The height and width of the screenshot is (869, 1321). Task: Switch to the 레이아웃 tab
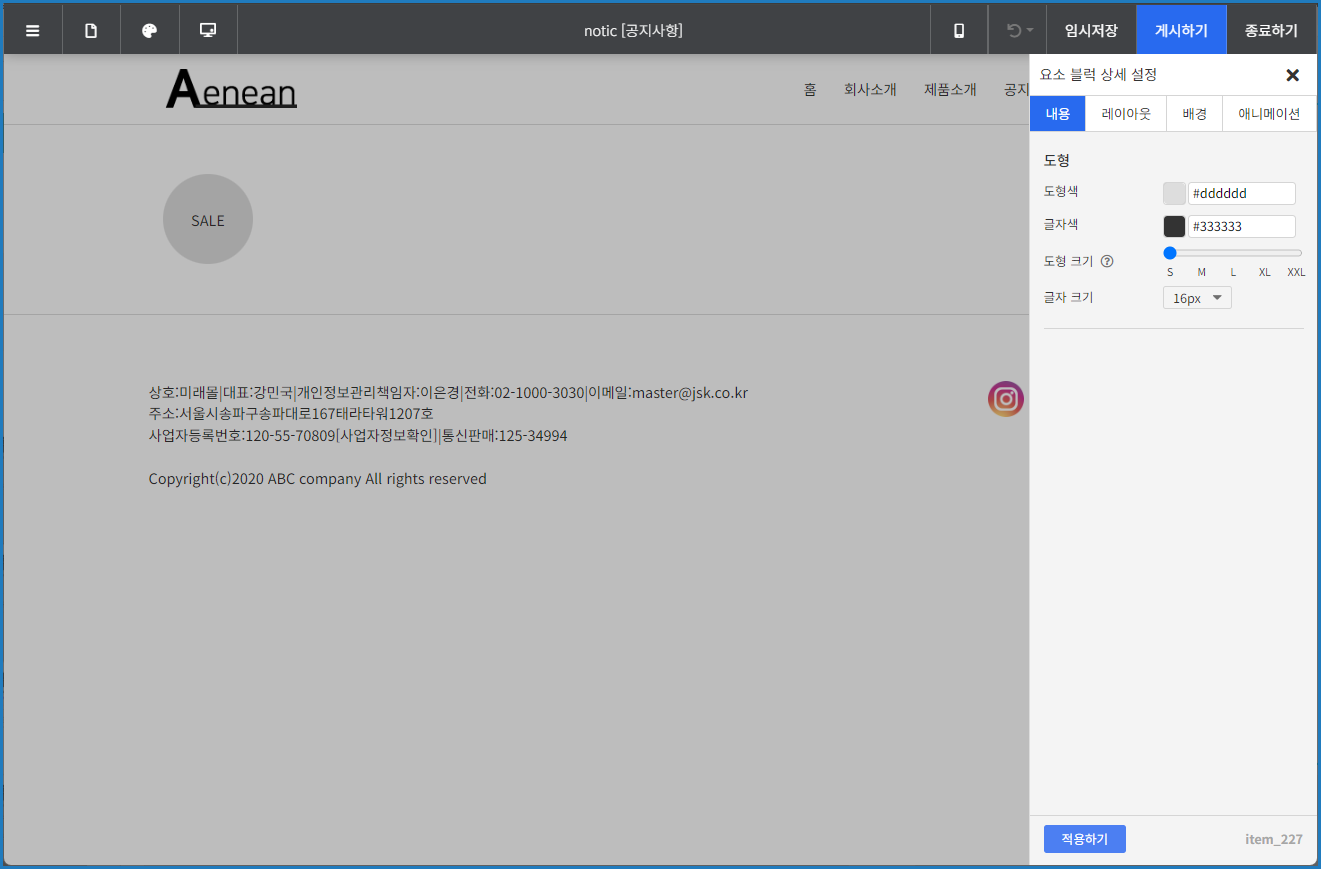click(x=1126, y=114)
